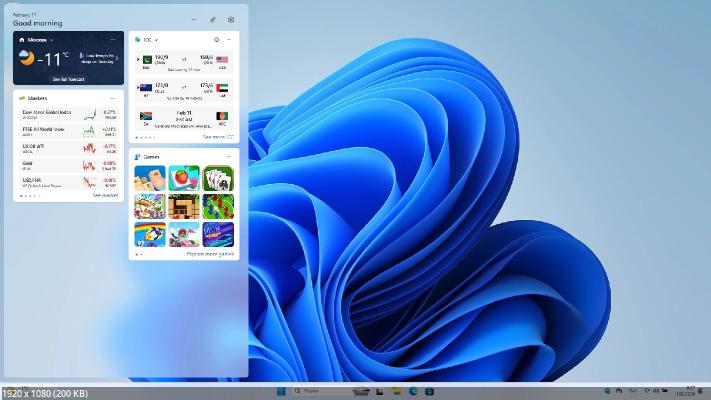Open the Solitaire game thumbnail
The image size is (711, 400).
tap(219, 178)
